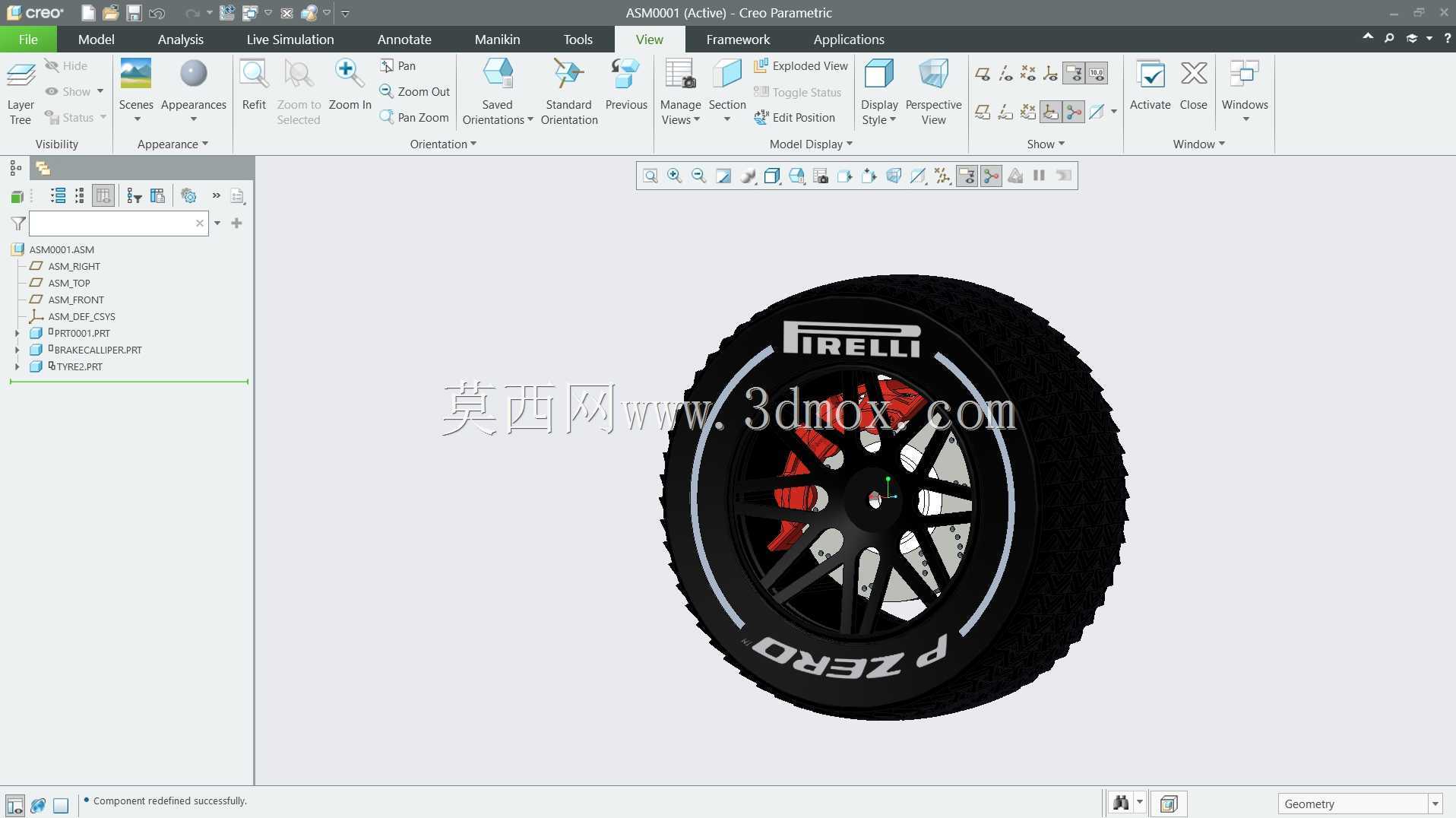Screen dimensions: 1456x818
Task: Switch to the Model tab
Action: [96, 40]
